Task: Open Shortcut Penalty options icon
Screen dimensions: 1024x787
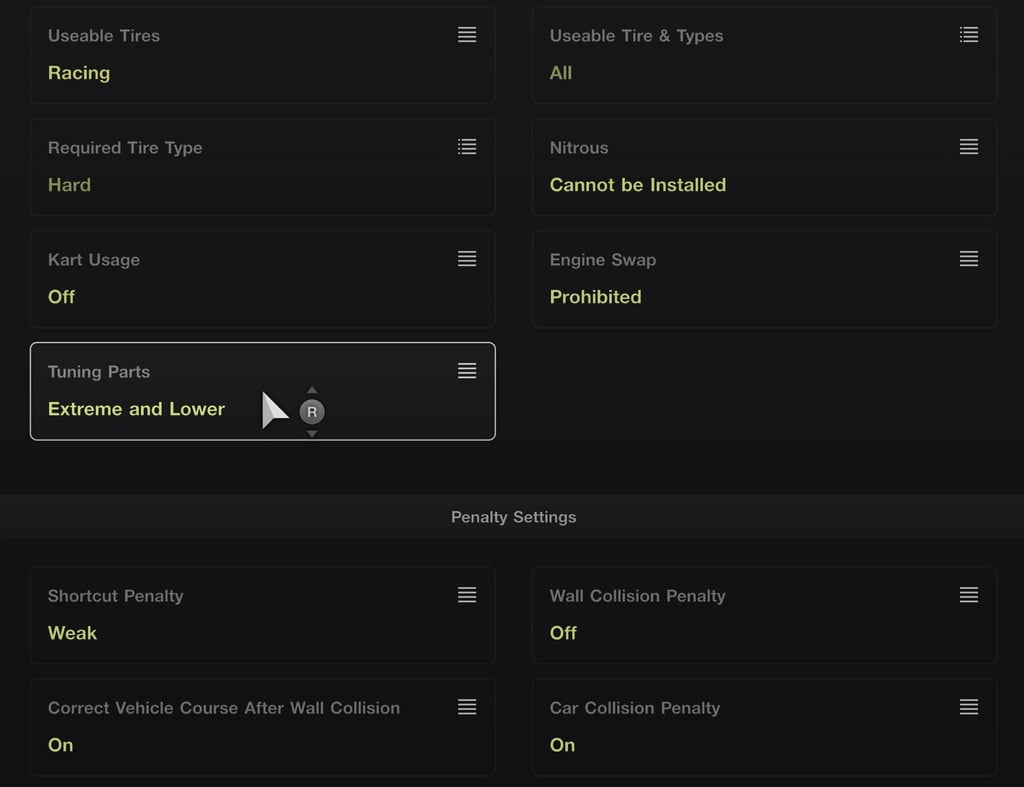Action: click(466, 595)
